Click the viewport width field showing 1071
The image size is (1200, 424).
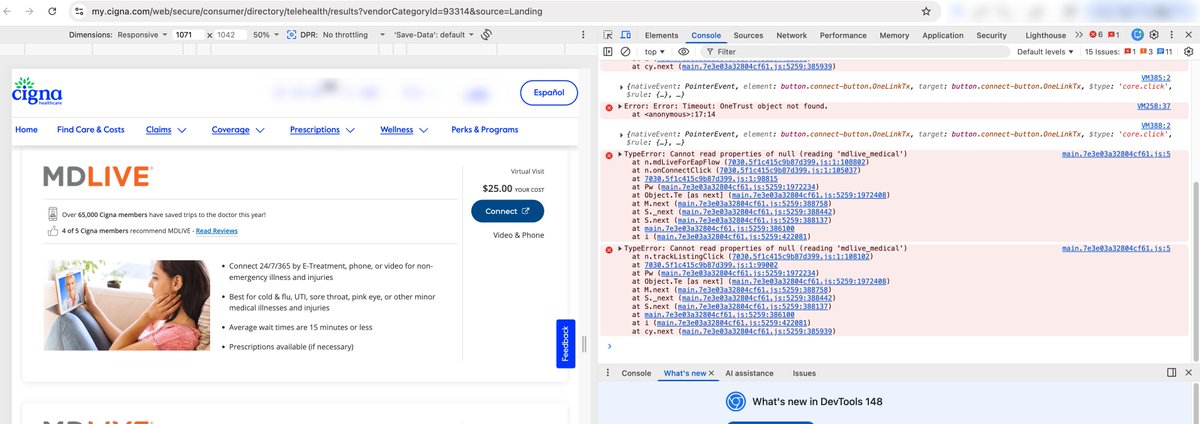(x=187, y=34)
